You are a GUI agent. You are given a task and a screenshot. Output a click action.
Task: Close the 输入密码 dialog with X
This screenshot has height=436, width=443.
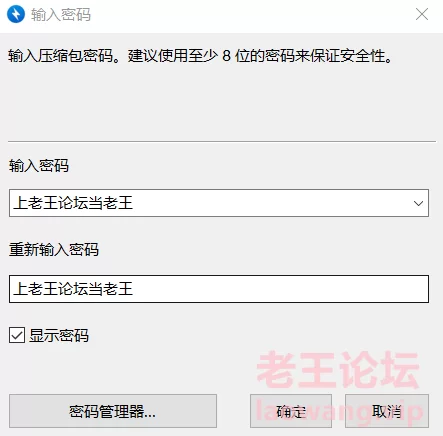[422, 14]
